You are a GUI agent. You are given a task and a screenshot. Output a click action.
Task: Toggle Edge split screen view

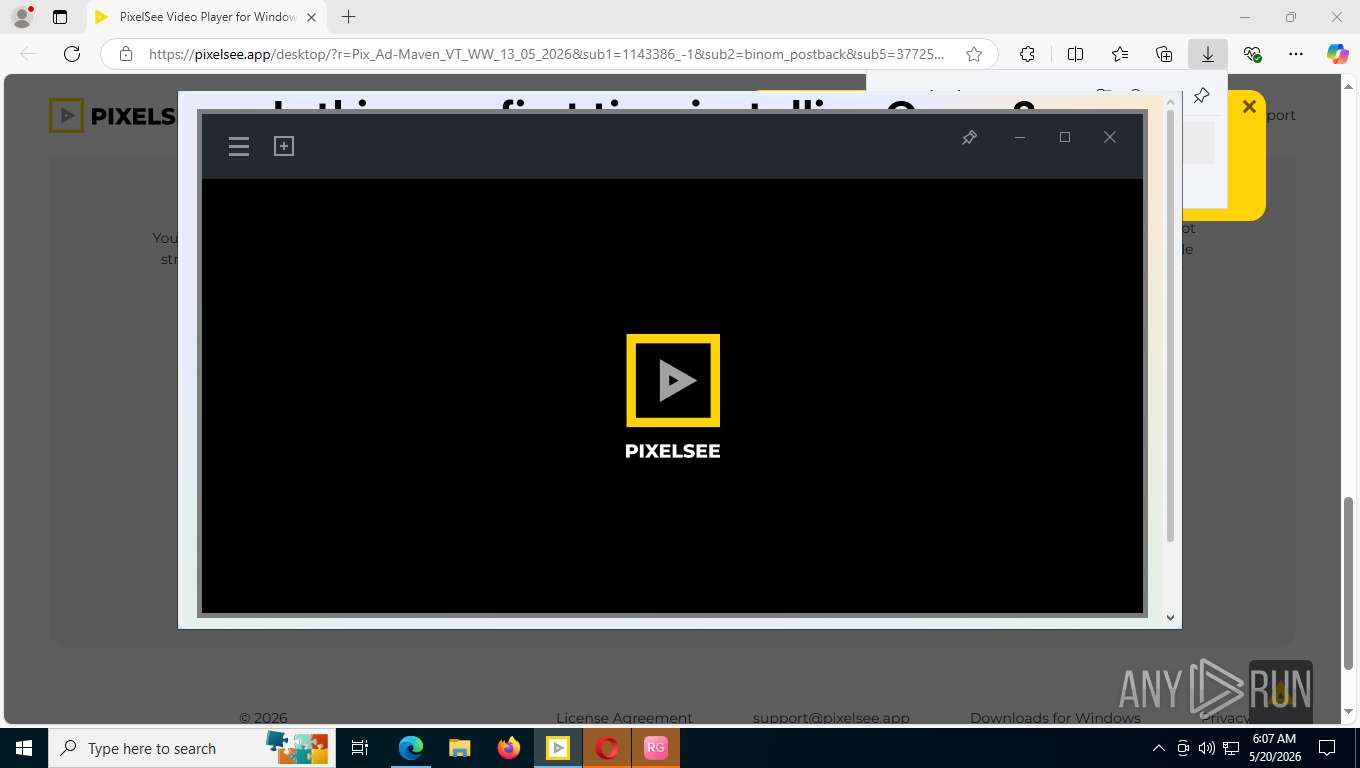point(1075,54)
